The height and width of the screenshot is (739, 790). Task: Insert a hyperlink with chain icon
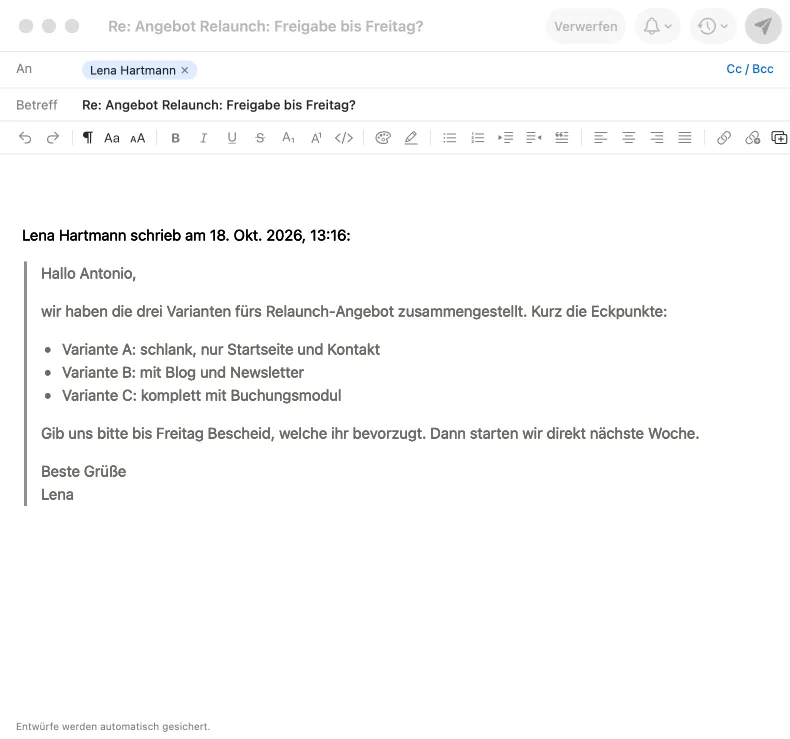[724, 138]
